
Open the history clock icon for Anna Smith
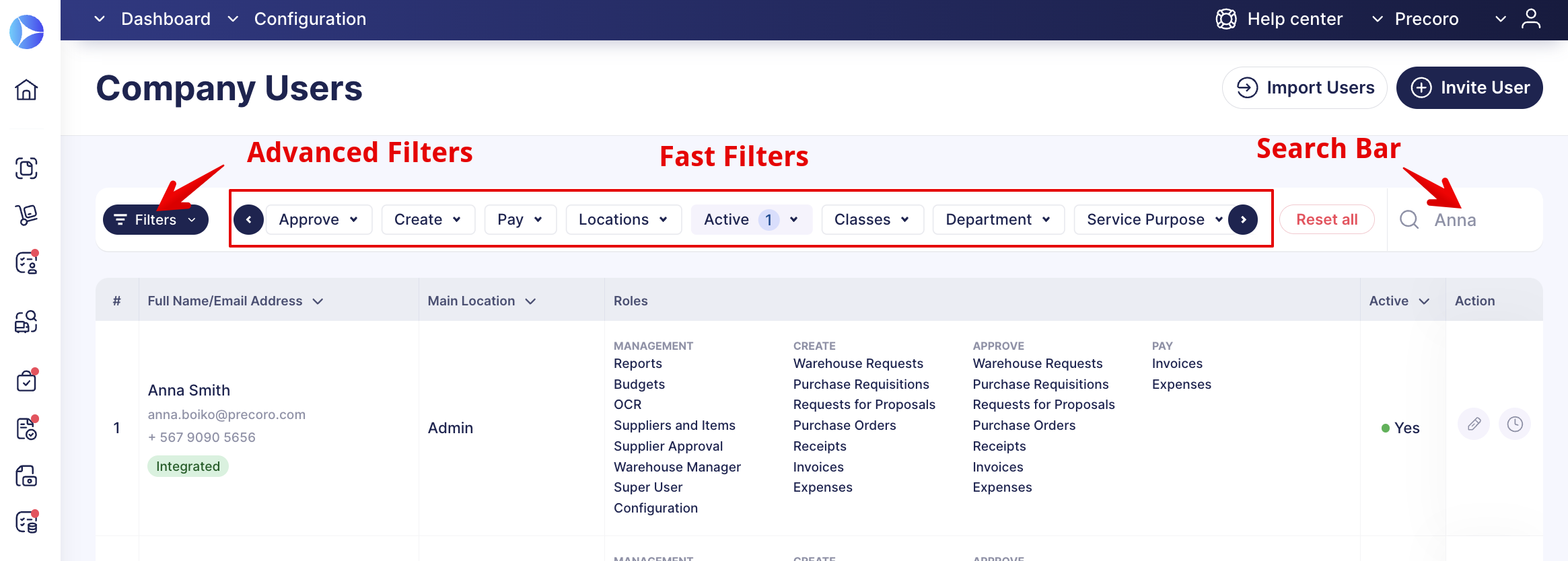pos(1515,424)
